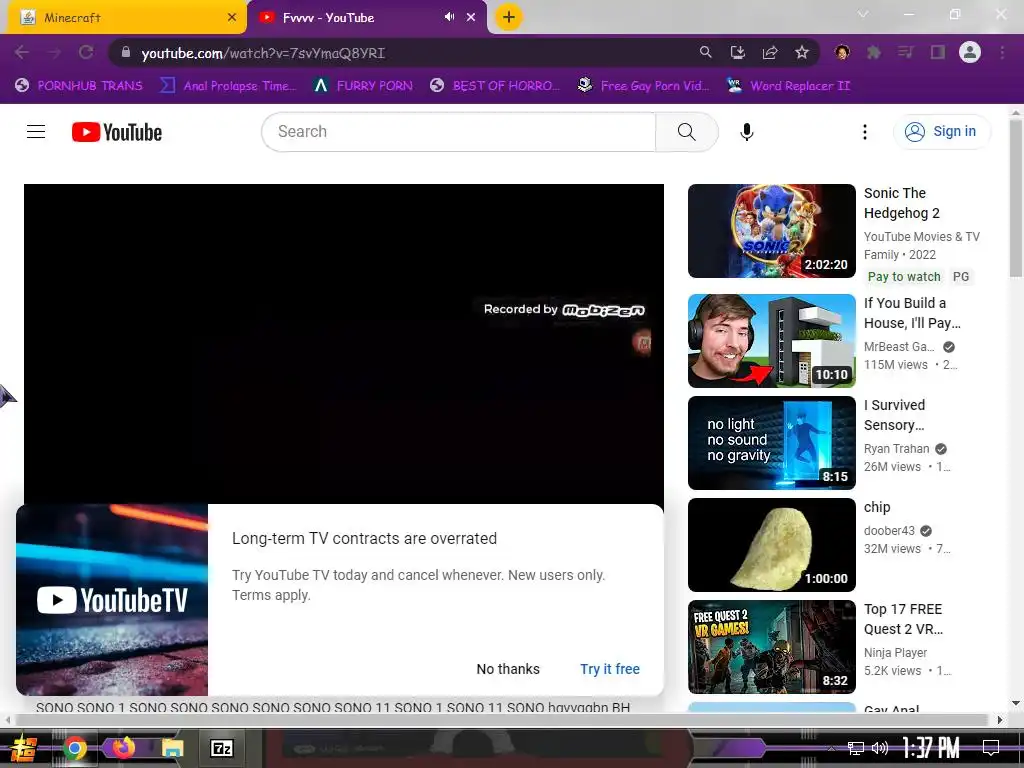Click the horizontal page scrollbar

click(504, 720)
